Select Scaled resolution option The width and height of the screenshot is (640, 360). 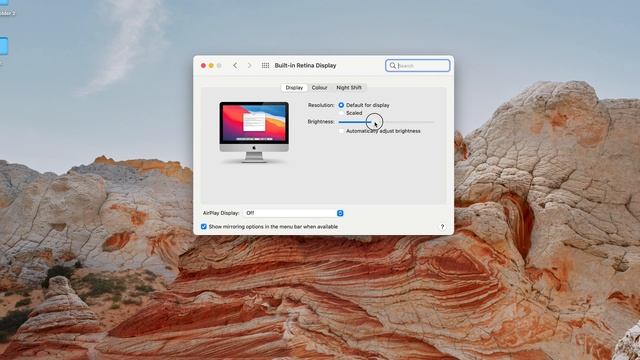pyautogui.click(x=341, y=113)
